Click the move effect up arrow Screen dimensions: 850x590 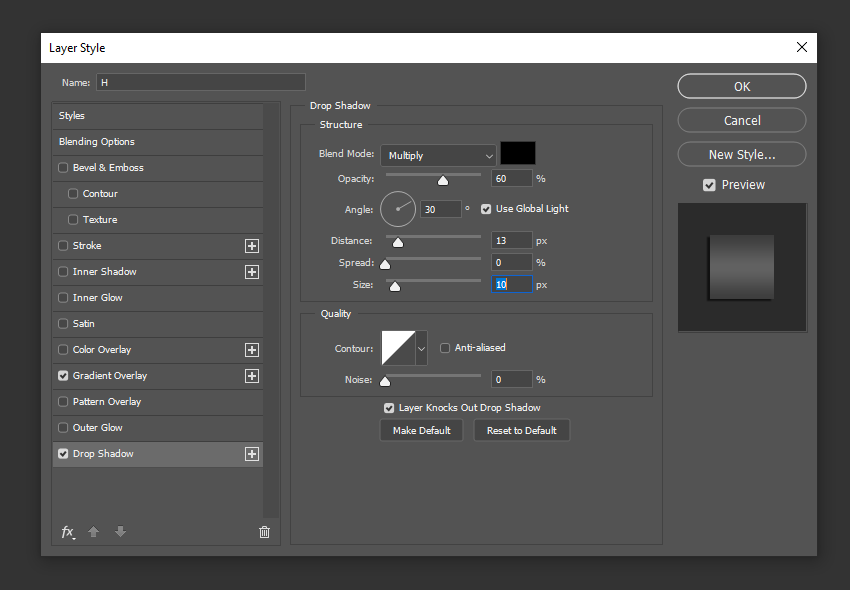click(94, 532)
